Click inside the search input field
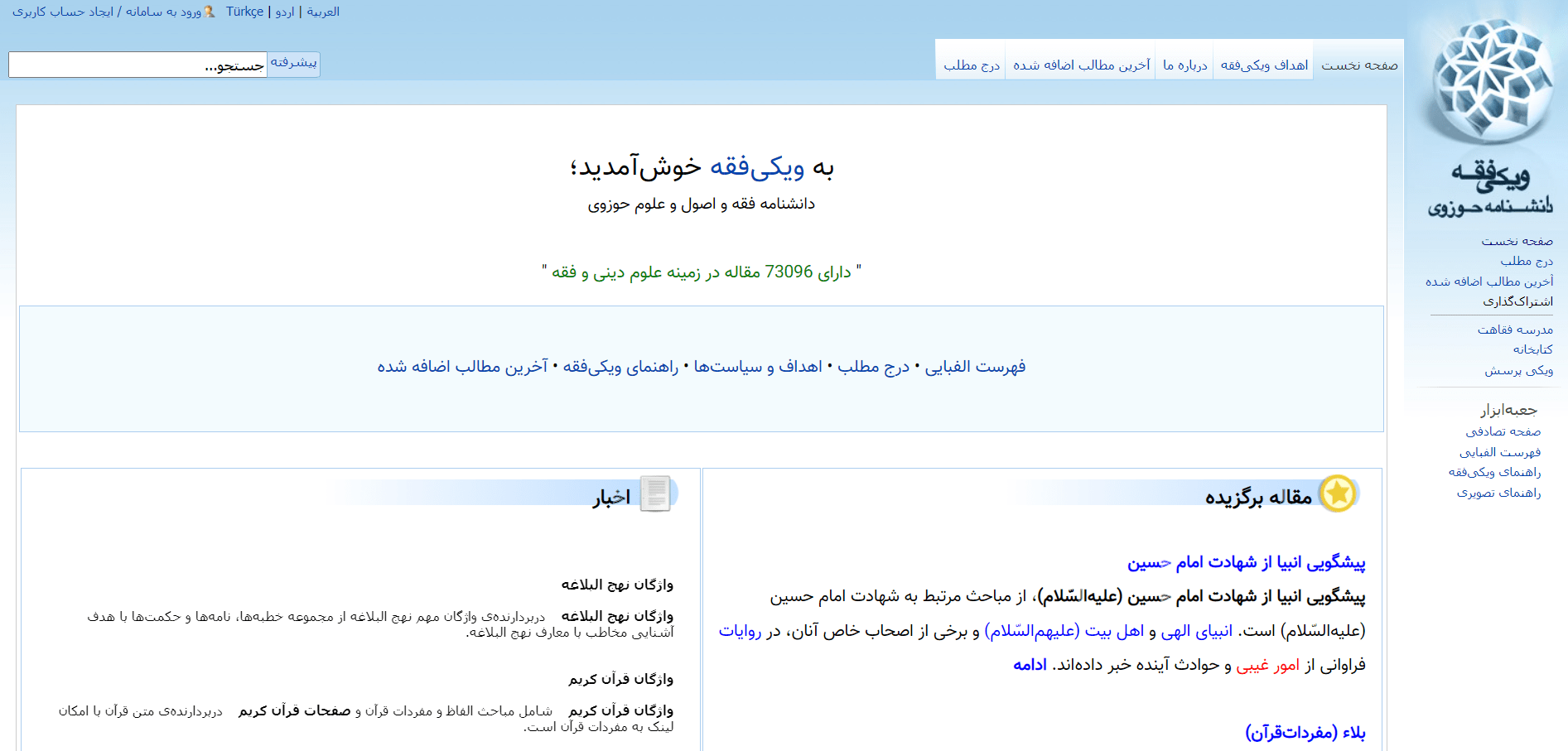Screen dimensions: 1568x751 tap(133, 65)
